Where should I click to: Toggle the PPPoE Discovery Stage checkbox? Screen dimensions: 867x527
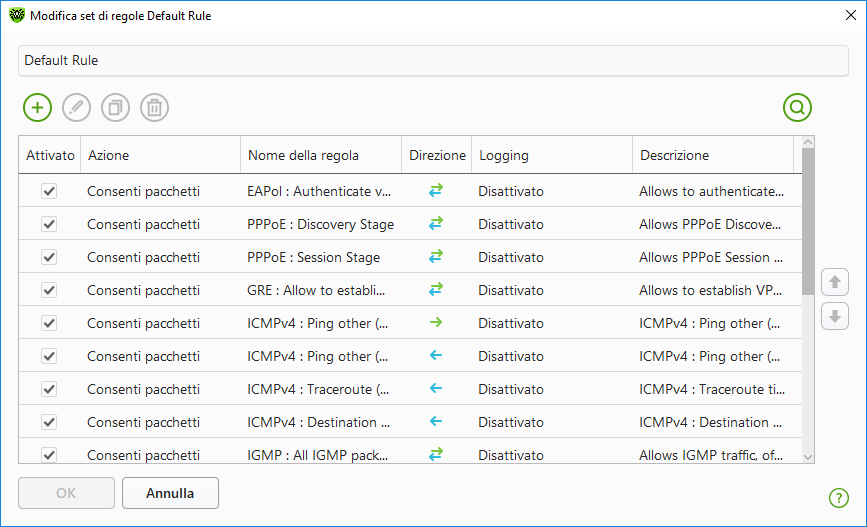coord(48,224)
